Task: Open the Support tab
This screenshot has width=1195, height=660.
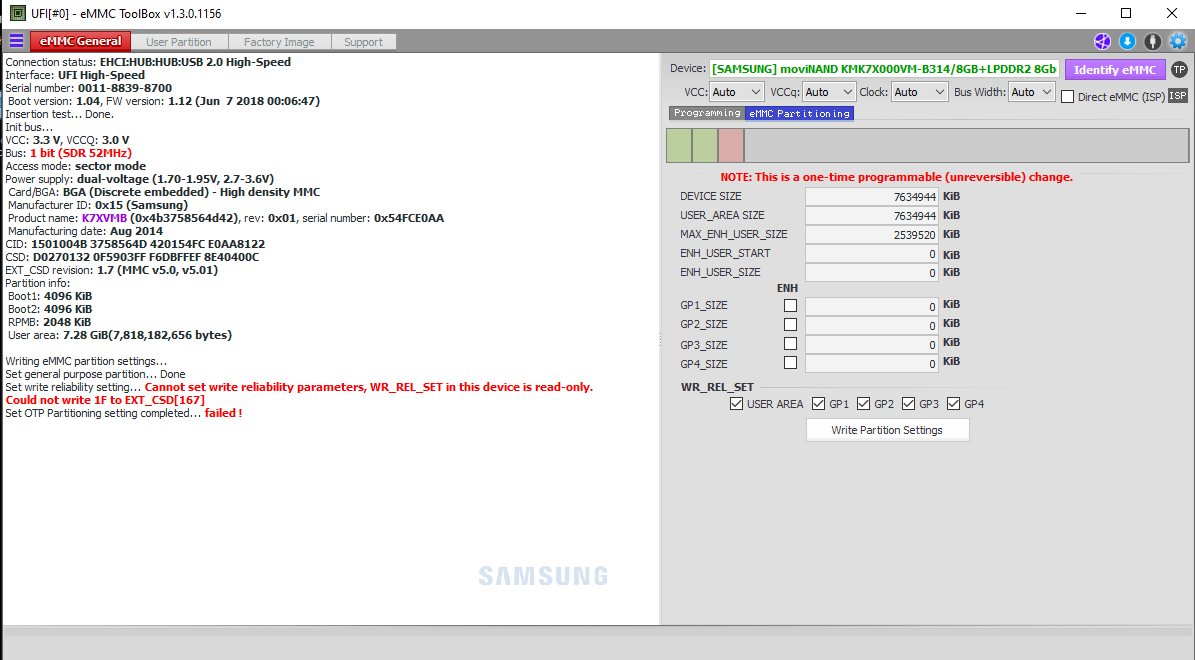Action: [x=364, y=42]
